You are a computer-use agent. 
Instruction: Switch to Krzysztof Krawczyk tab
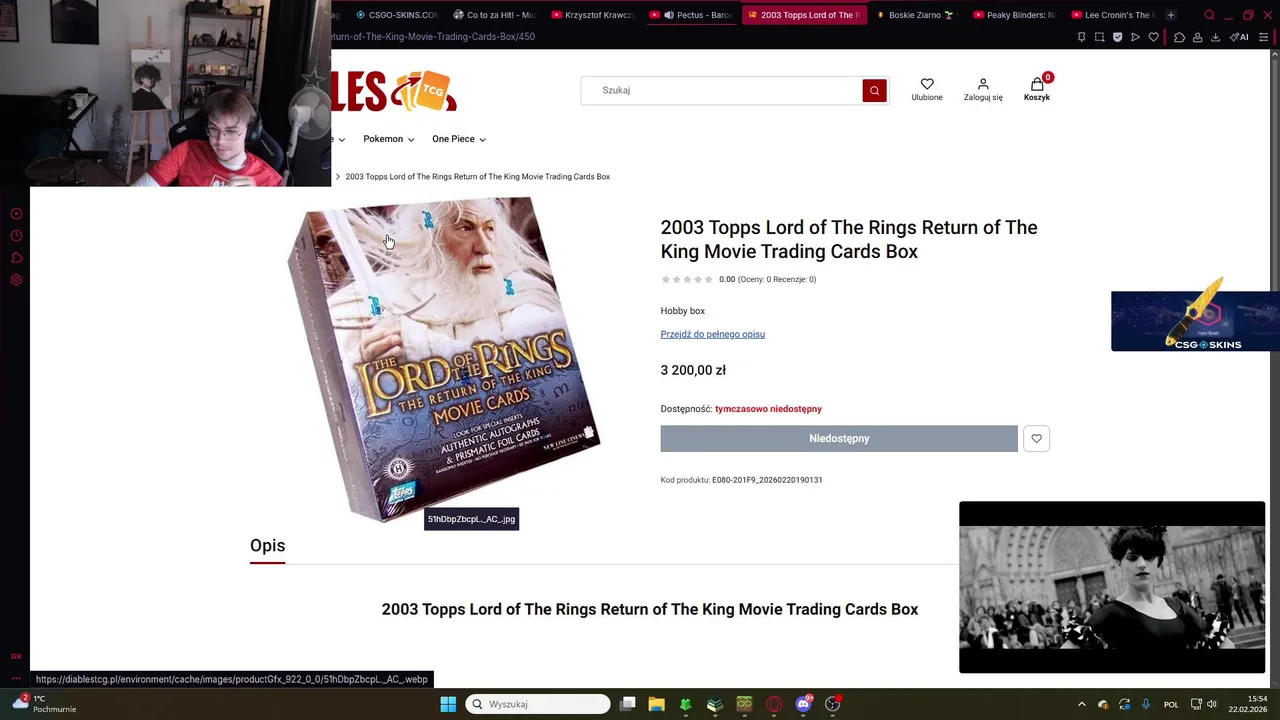(593, 15)
